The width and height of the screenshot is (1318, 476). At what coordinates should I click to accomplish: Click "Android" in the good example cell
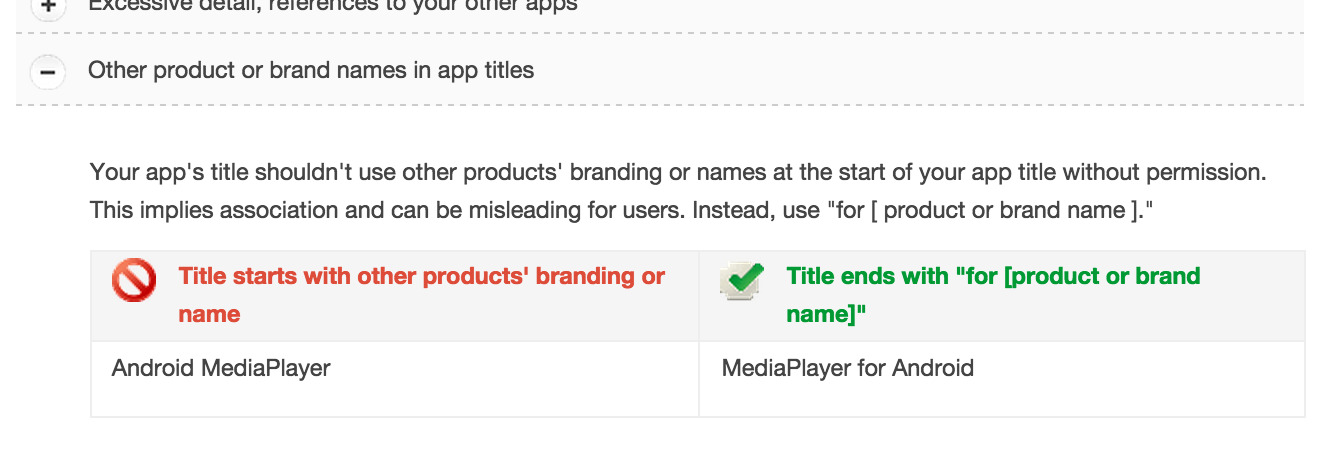pos(933,368)
